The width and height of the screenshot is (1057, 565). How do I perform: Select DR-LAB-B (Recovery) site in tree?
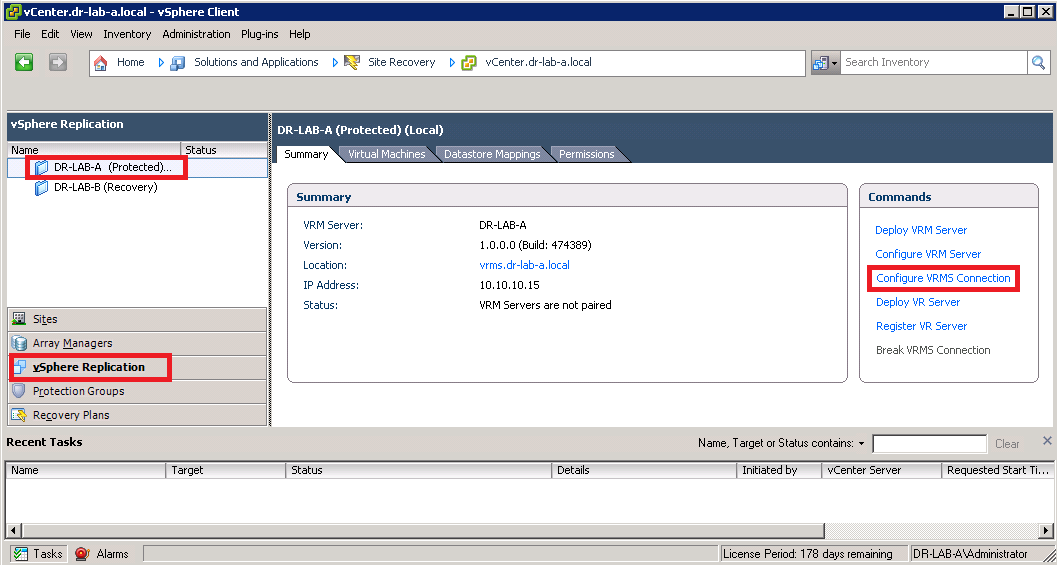(105, 187)
